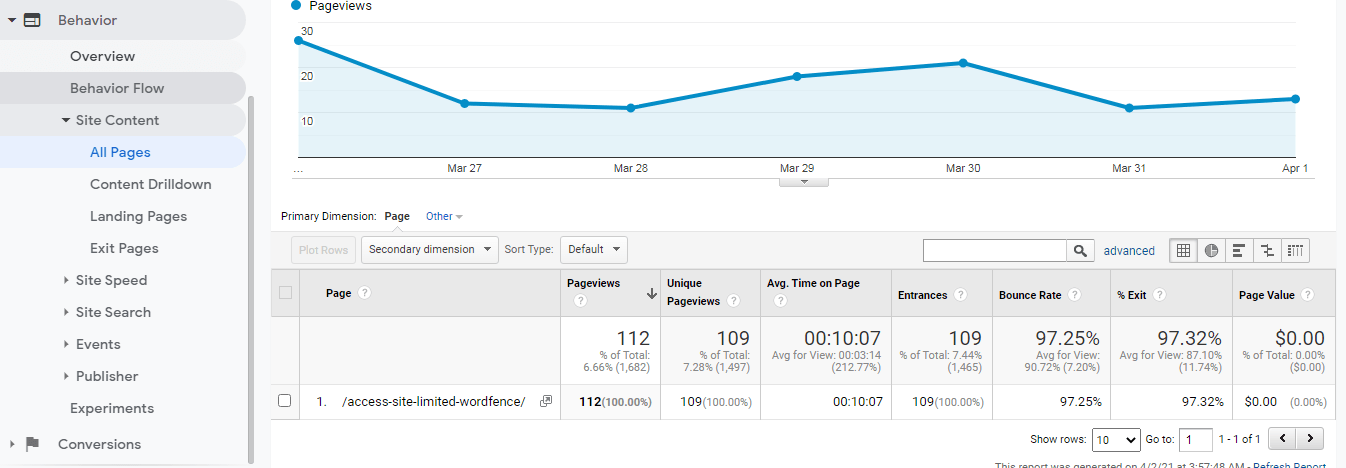Click the Pageviews column help icon
The width and height of the screenshot is (1346, 468).
(x=581, y=300)
